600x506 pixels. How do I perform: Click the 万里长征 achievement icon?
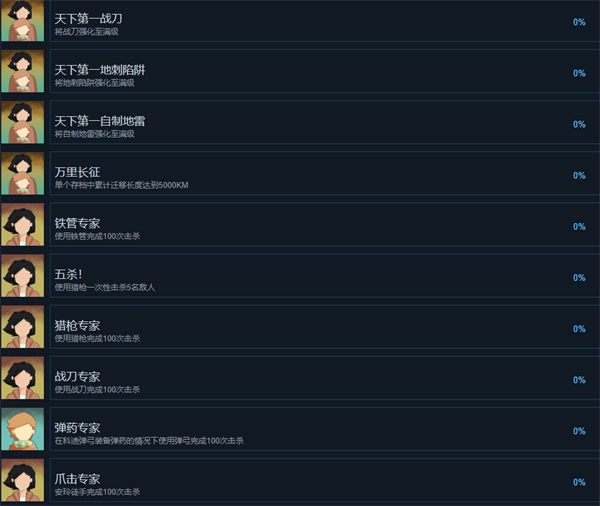point(23,173)
